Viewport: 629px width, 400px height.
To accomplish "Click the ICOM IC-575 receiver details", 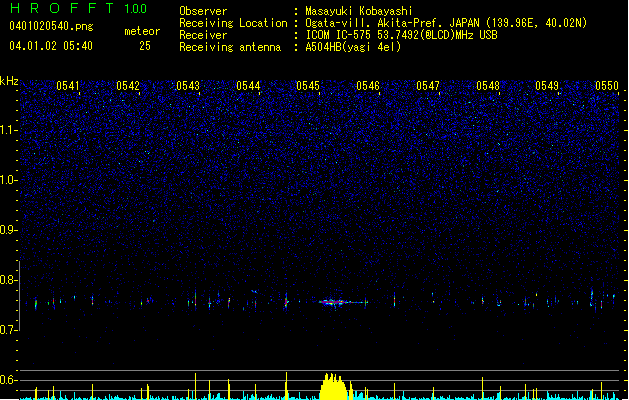I will 401,35.
